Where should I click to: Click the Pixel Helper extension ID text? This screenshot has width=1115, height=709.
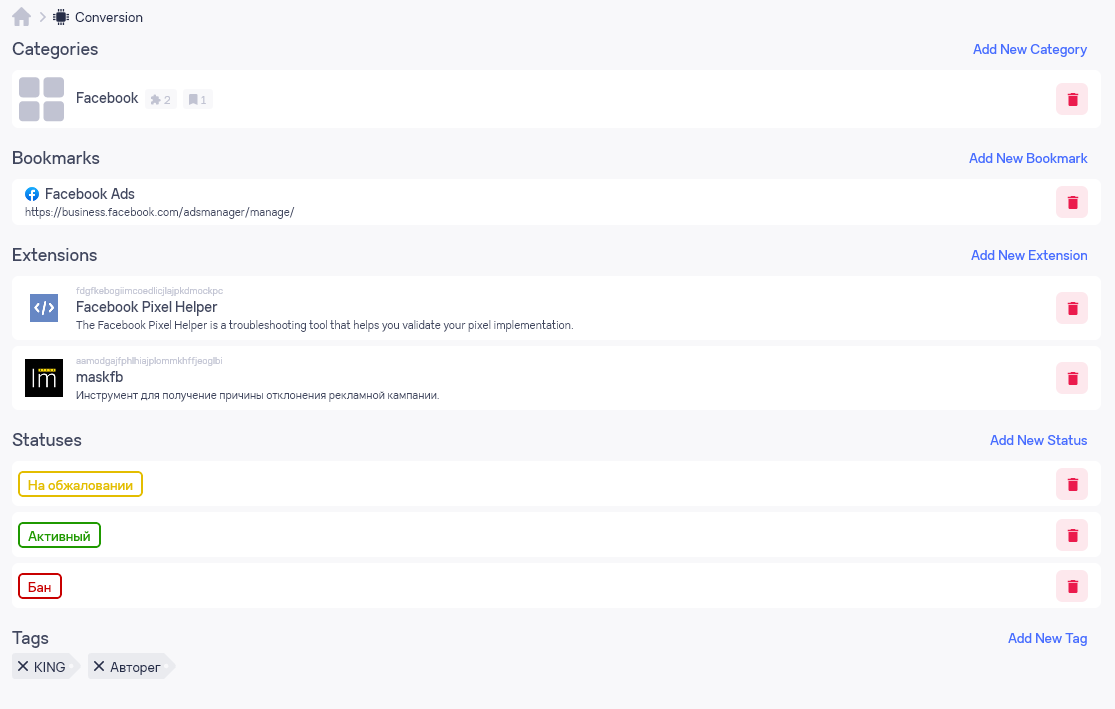click(x=149, y=291)
